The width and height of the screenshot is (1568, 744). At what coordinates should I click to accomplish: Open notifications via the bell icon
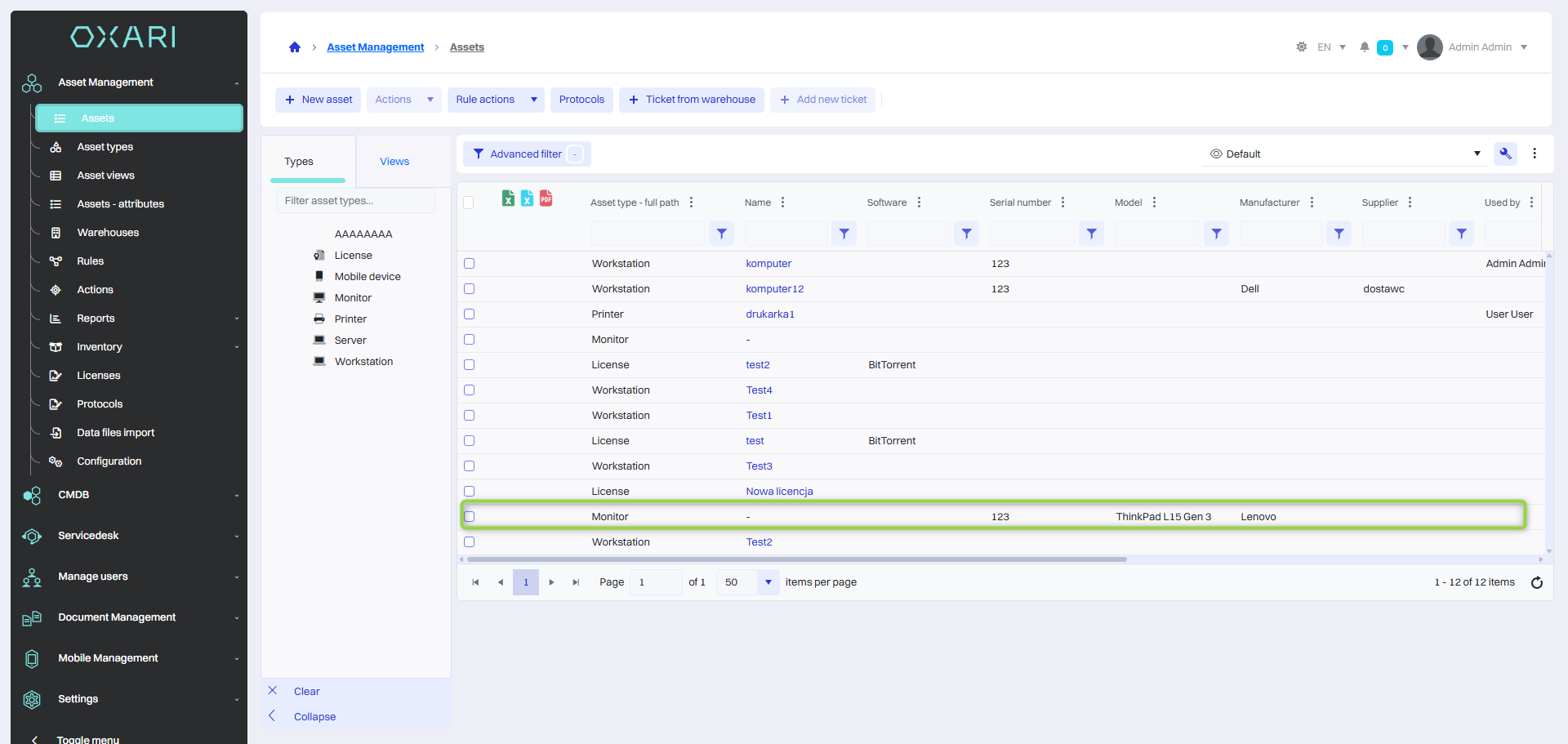tap(1364, 47)
